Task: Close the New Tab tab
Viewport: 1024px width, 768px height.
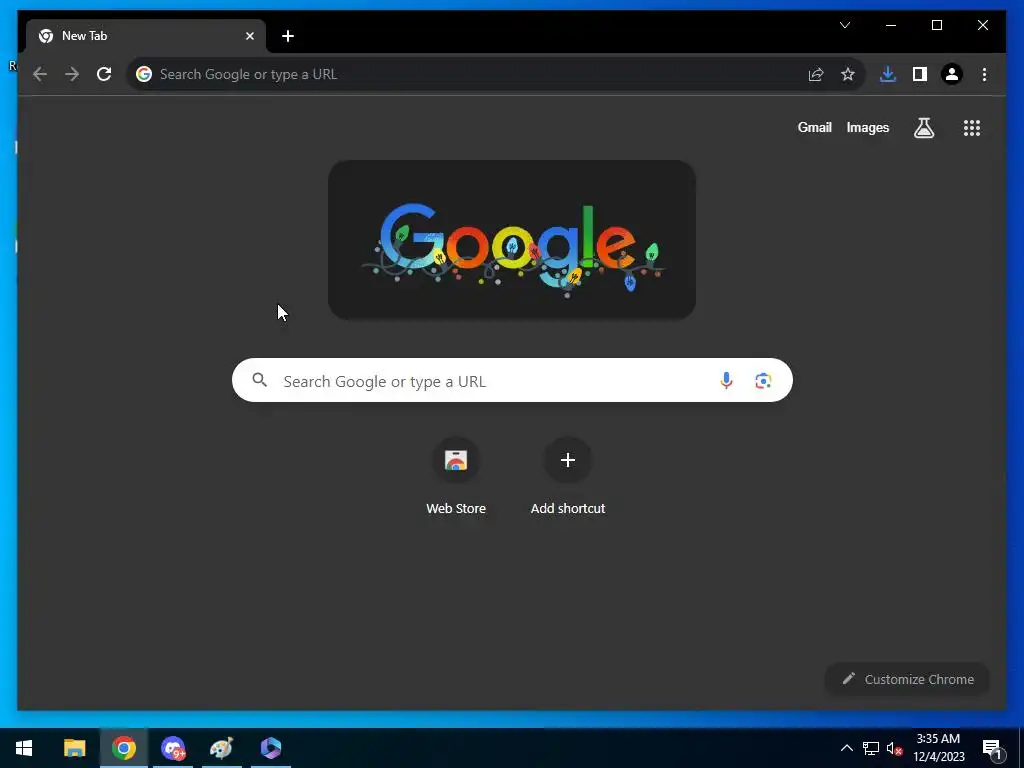Action: (x=249, y=36)
